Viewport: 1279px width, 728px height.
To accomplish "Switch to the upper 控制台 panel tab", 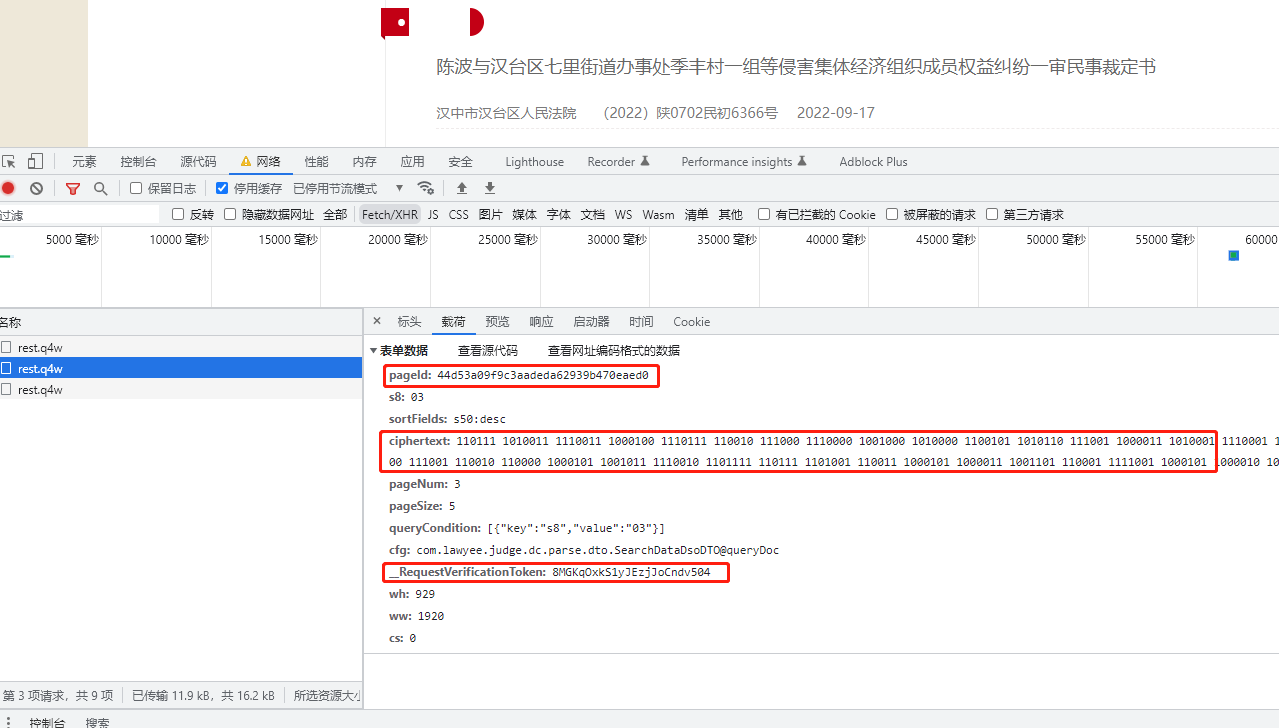I will point(138,161).
